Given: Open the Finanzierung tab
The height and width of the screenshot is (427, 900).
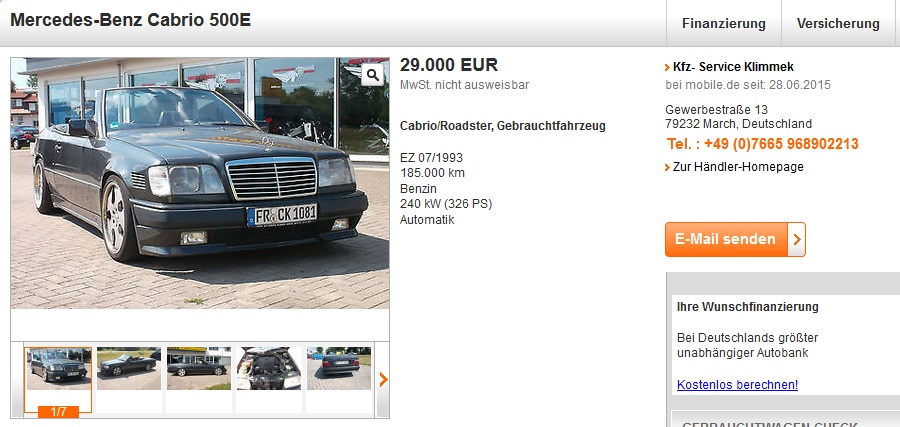Looking at the screenshot, I should coord(724,24).
